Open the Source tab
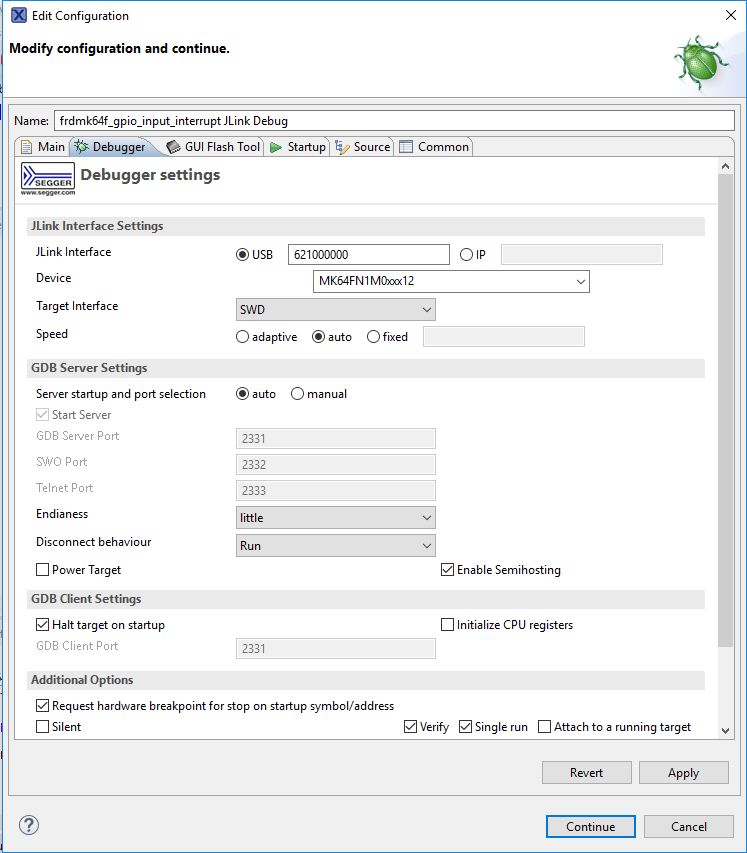 [x=363, y=147]
